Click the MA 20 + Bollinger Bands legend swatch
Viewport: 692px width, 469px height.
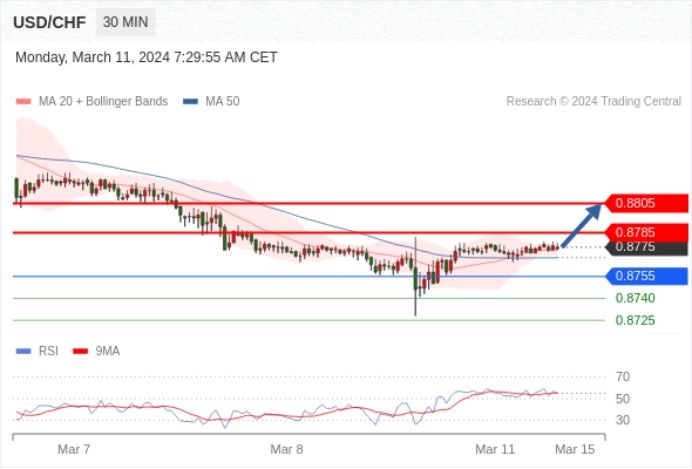pyautogui.click(x=23, y=101)
